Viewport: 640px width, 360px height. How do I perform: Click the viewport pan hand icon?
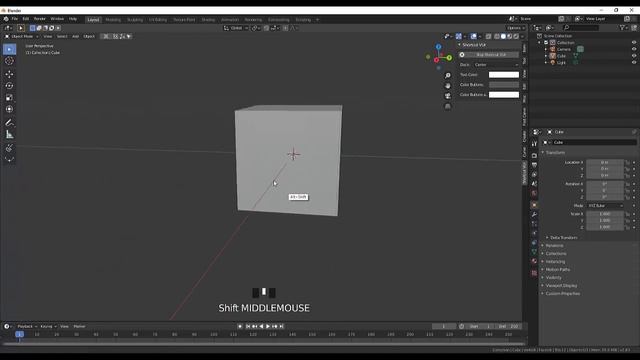point(448,86)
